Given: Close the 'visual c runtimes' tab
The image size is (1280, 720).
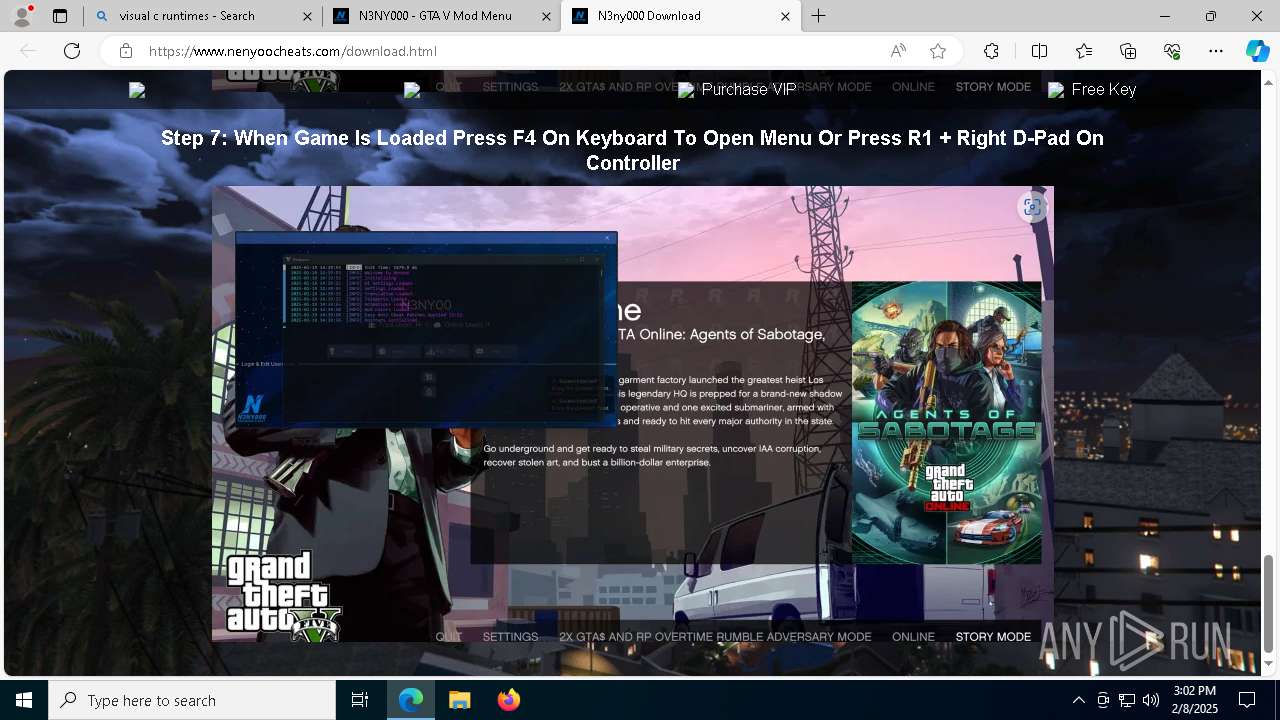Looking at the screenshot, I should [x=307, y=16].
